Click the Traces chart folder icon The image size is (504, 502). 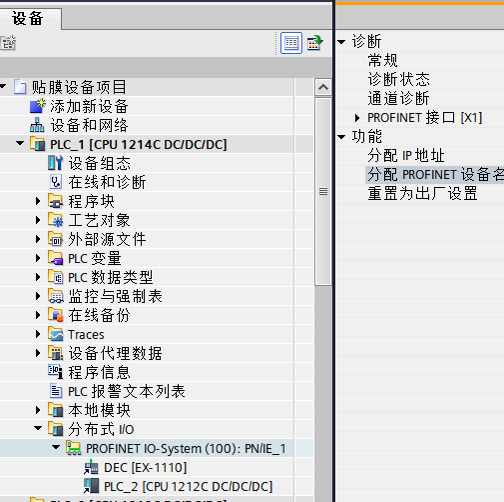[x=56, y=334]
